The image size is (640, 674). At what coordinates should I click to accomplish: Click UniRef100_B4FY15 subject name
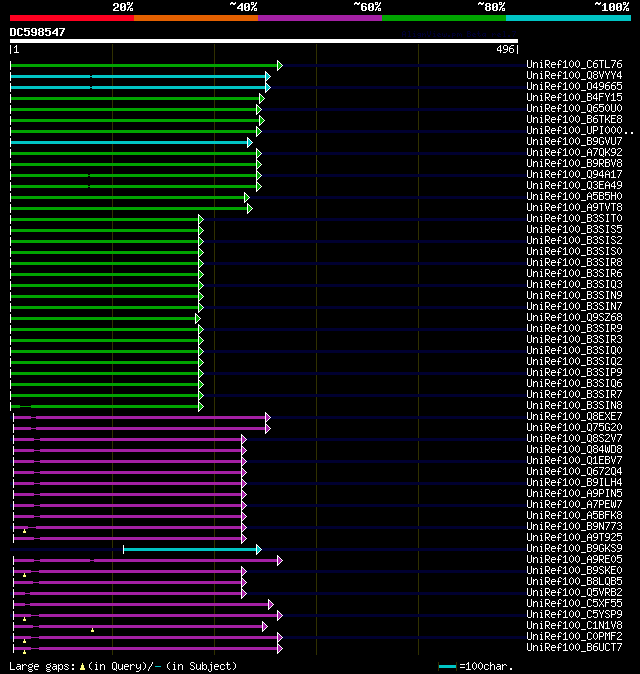coord(574,98)
